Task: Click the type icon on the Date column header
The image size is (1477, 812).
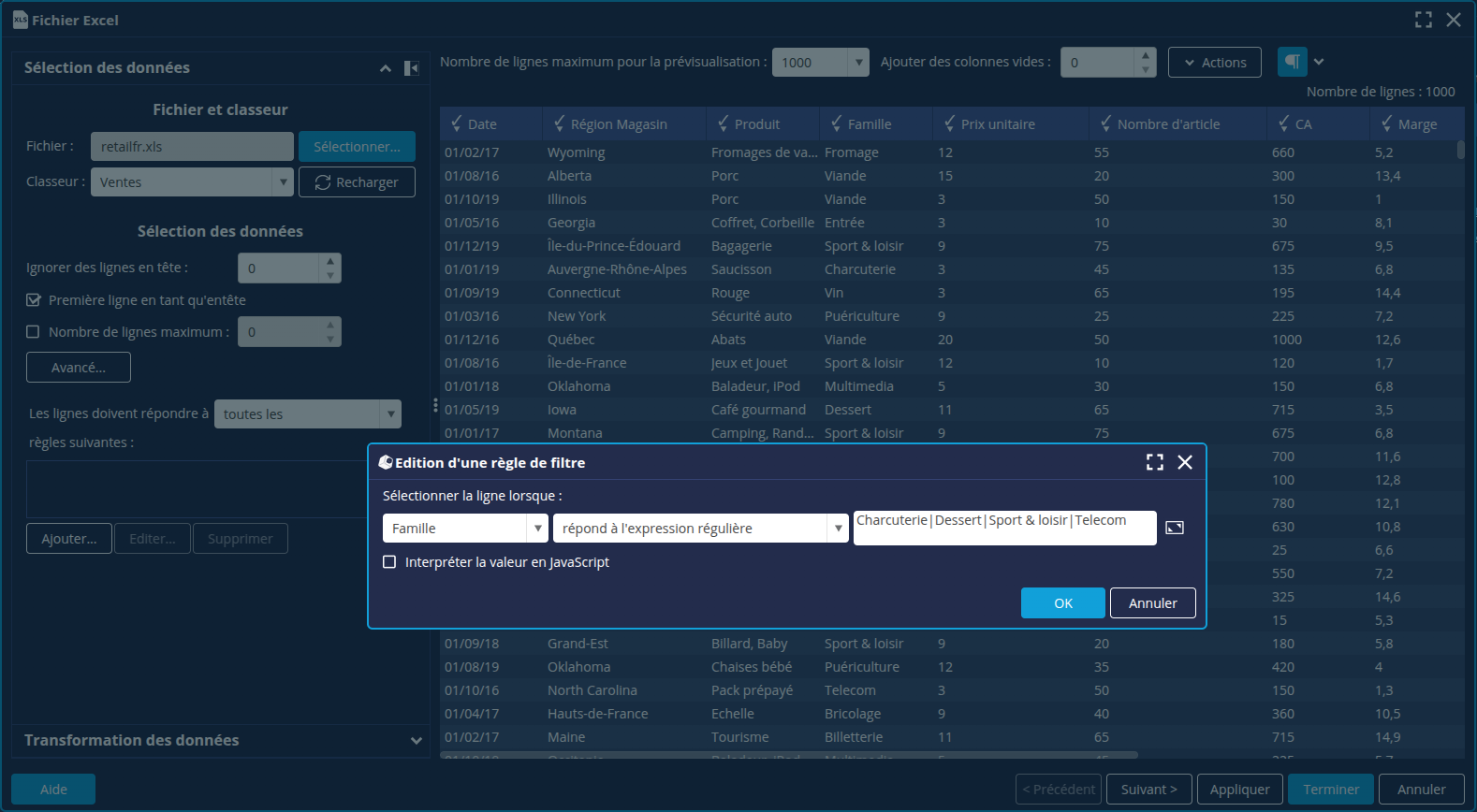Action: click(456, 123)
